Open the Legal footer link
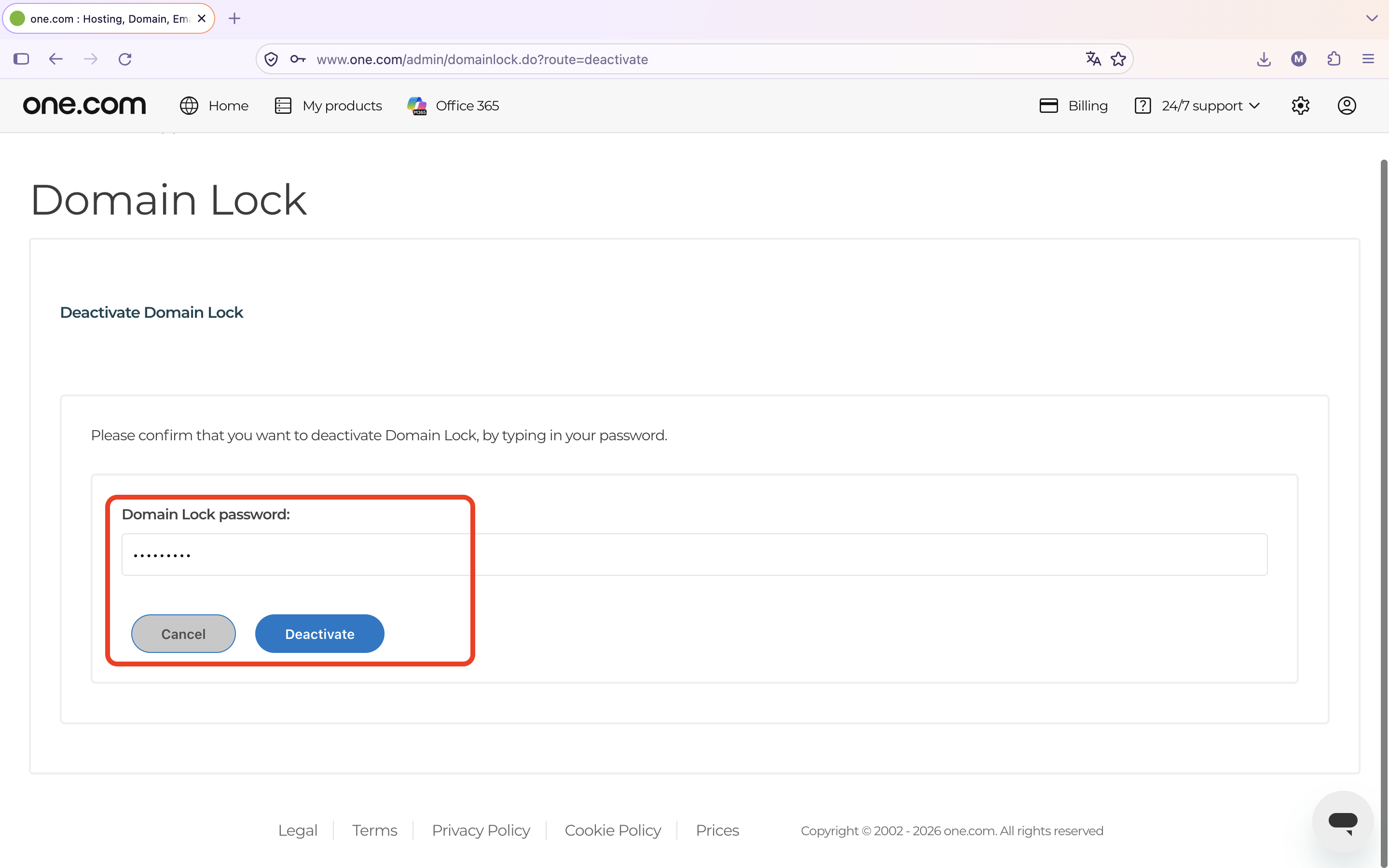 click(298, 830)
